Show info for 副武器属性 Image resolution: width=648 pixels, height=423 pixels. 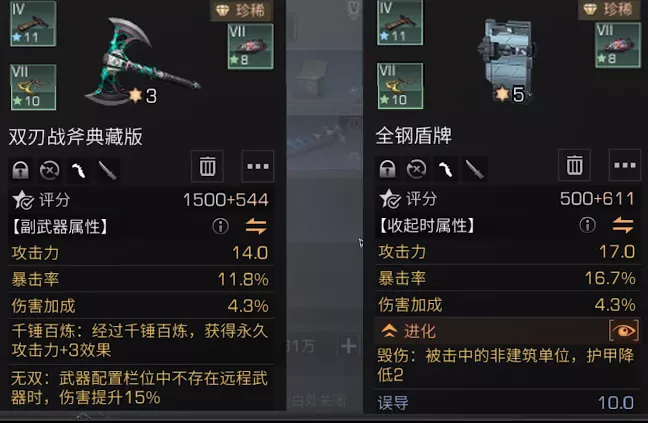click(x=220, y=226)
